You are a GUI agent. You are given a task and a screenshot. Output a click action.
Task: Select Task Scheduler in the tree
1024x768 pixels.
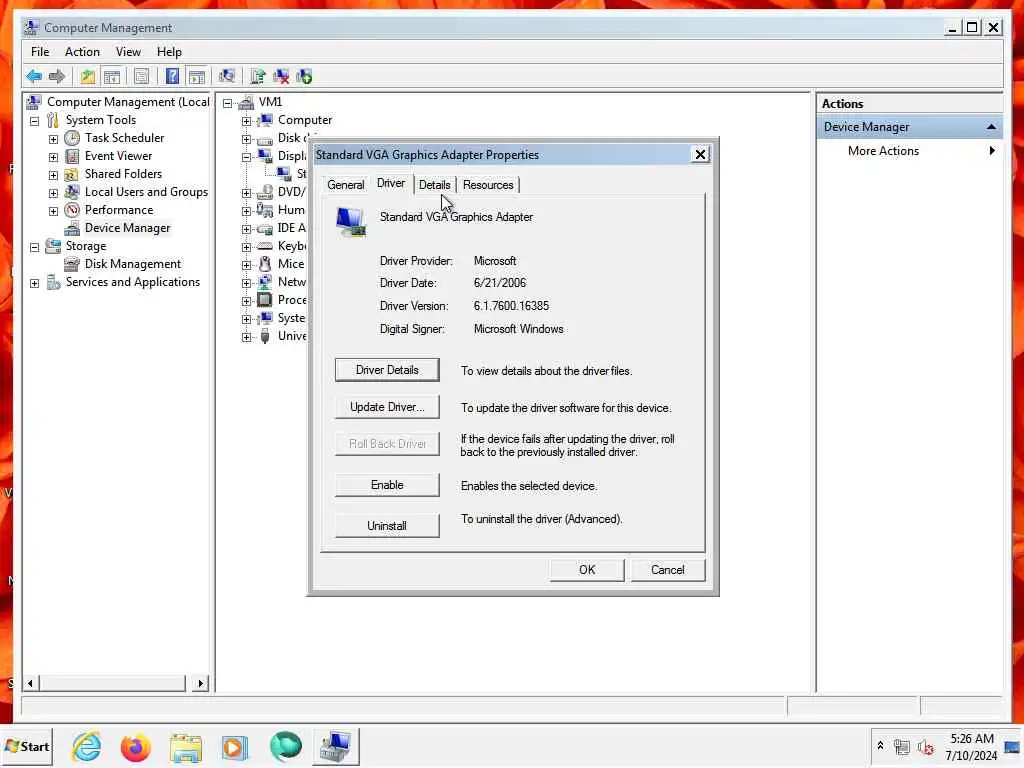click(124, 138)
